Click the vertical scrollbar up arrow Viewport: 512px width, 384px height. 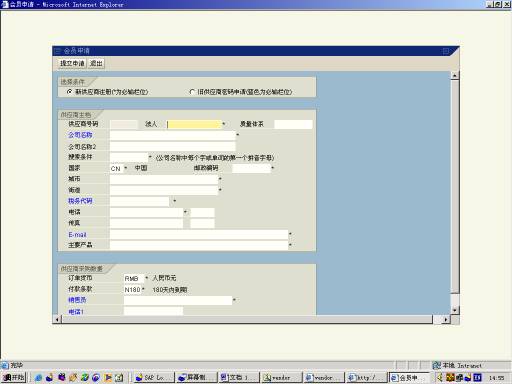(x=455, y=76)
